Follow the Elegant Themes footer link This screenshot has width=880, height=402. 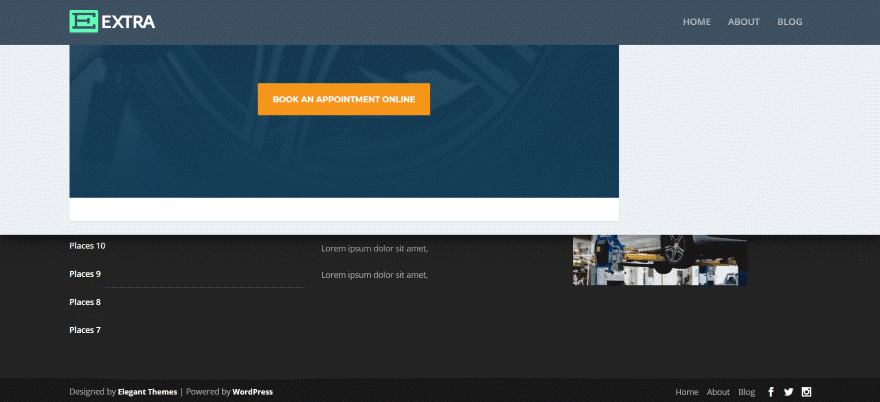tap(147, 392)
